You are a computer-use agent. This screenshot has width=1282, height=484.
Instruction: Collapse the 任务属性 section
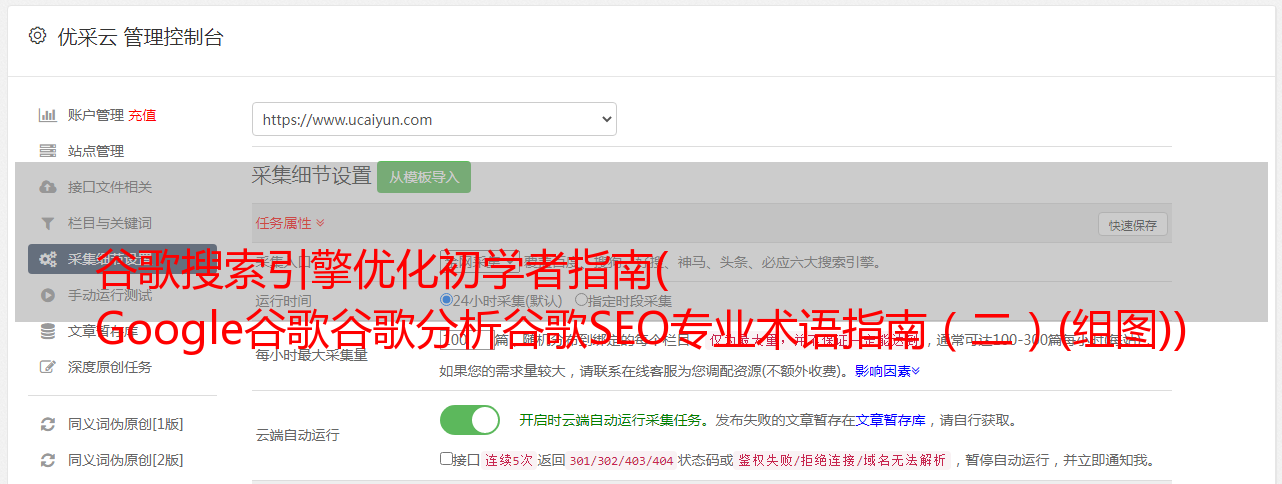[x=290, y=223]
